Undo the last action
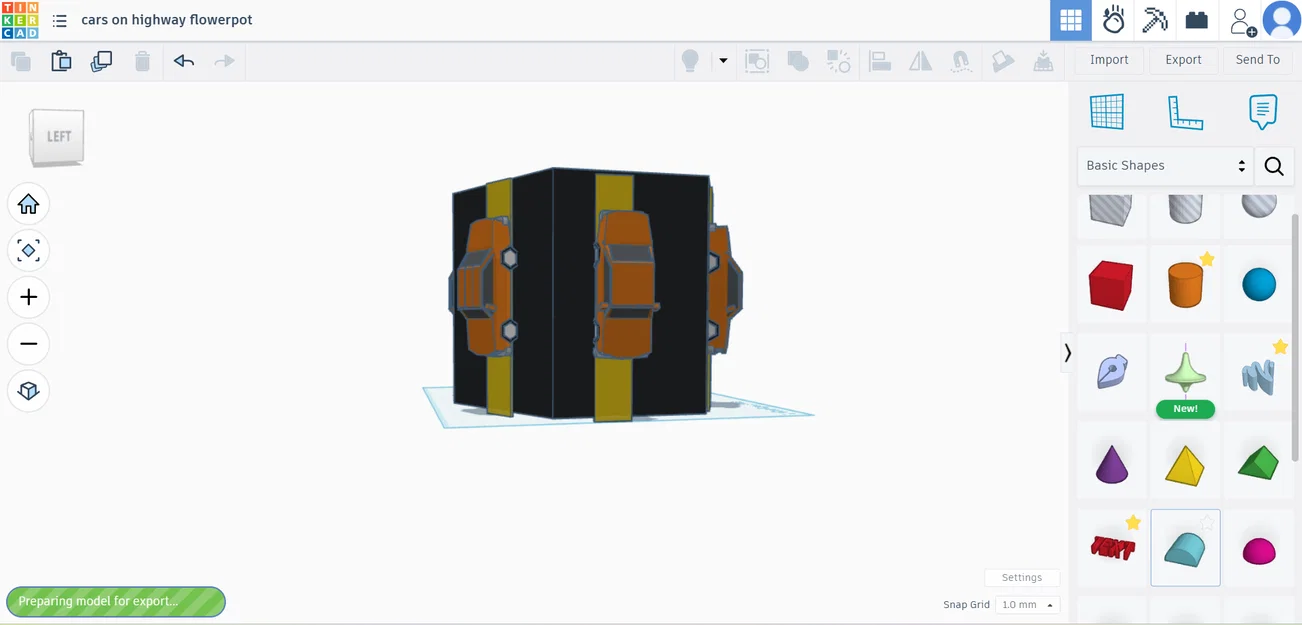This screenshot has width=1302, height=625. 183,61
